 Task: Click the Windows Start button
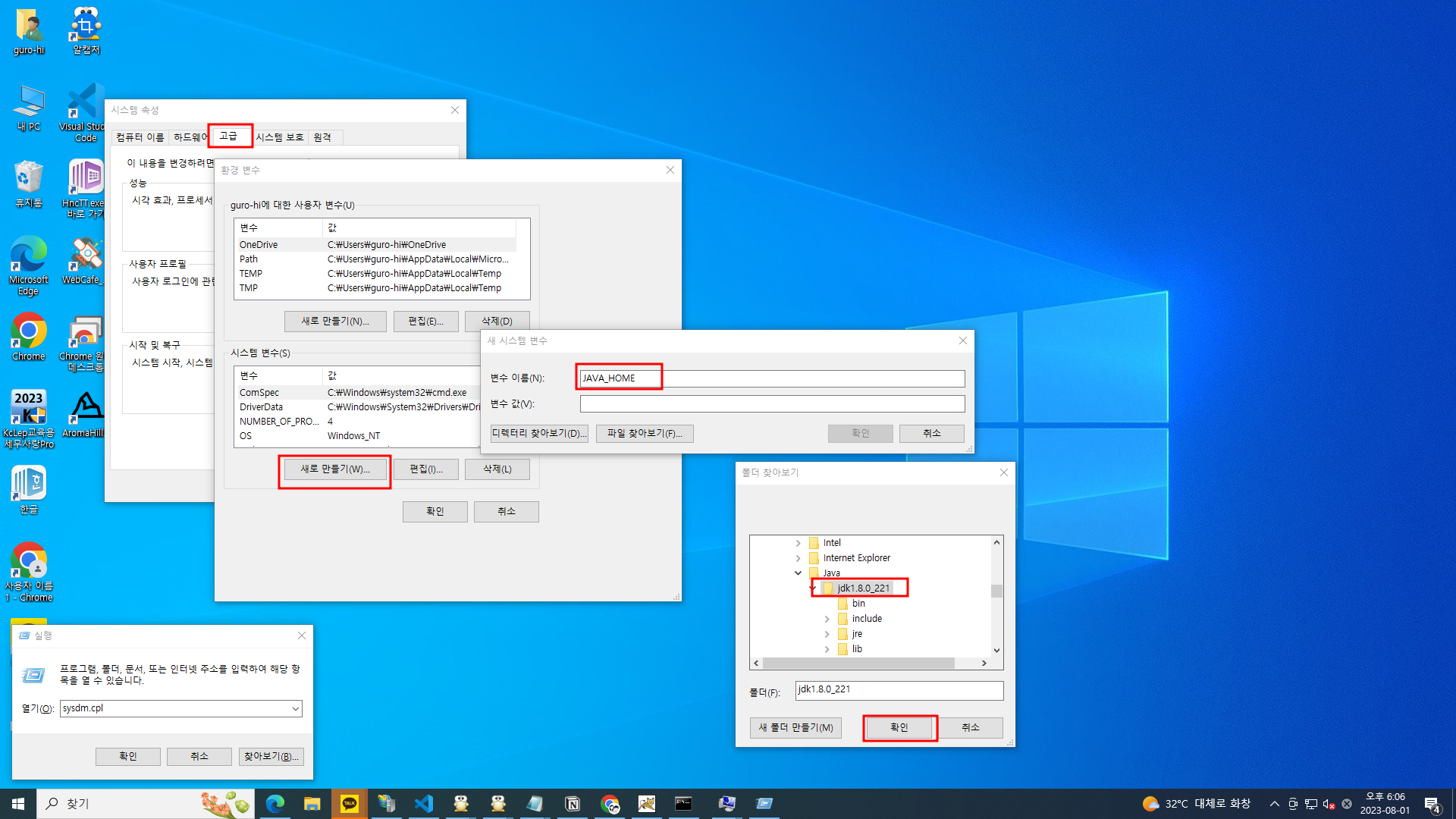(x=18, y=804)
